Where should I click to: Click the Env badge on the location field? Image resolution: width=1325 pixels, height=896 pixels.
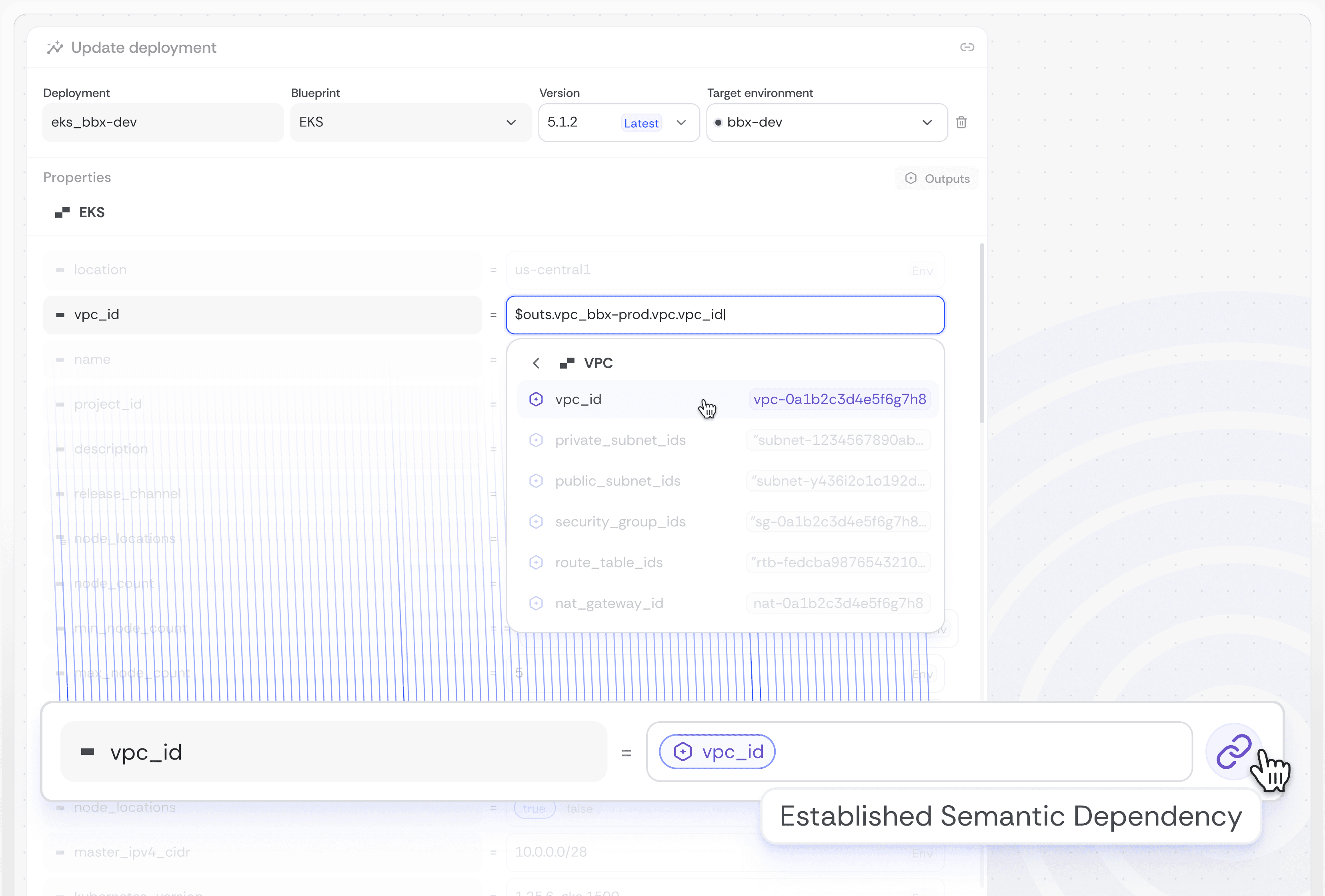pyautogui.click(x=923, y=271)
